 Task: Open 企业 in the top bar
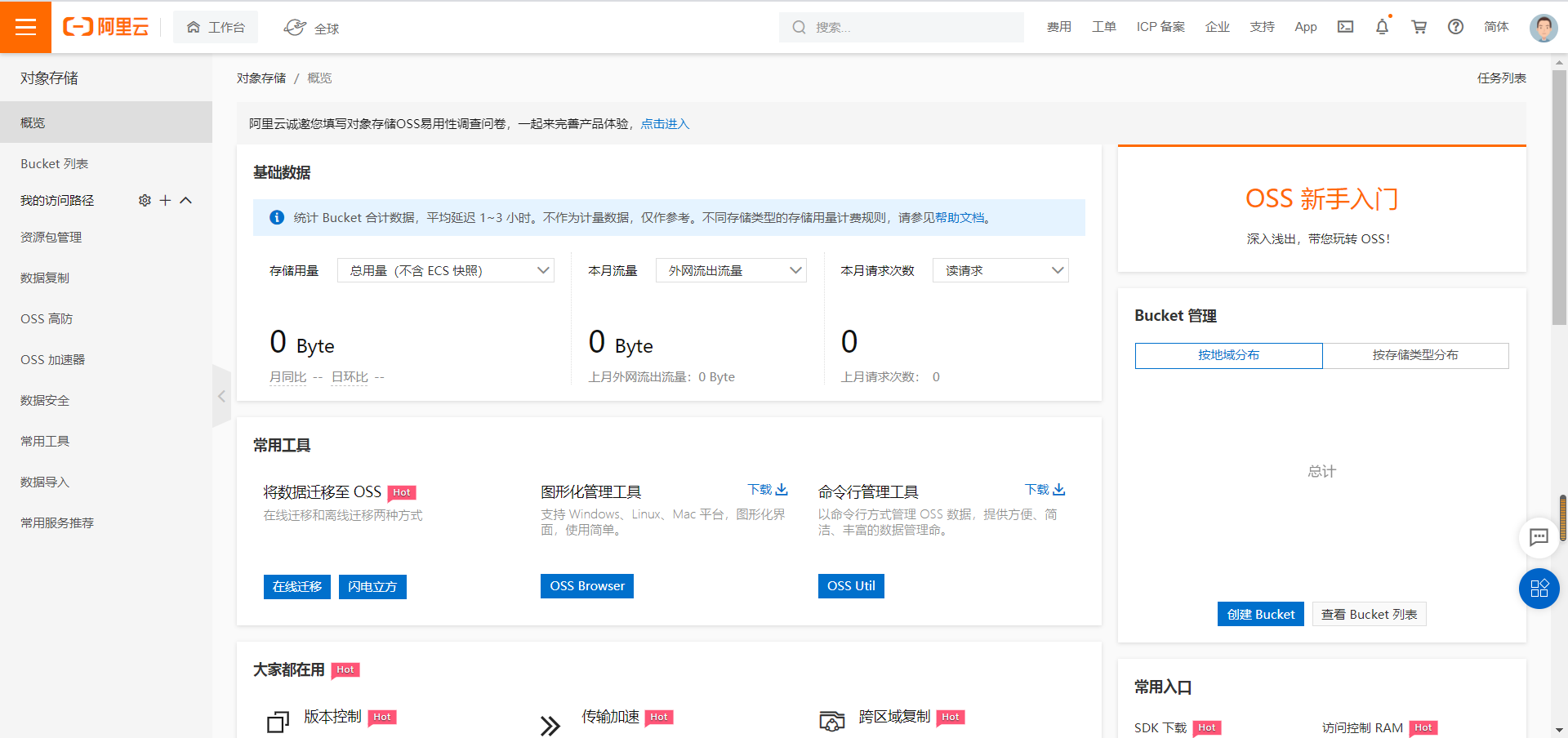1218,27
